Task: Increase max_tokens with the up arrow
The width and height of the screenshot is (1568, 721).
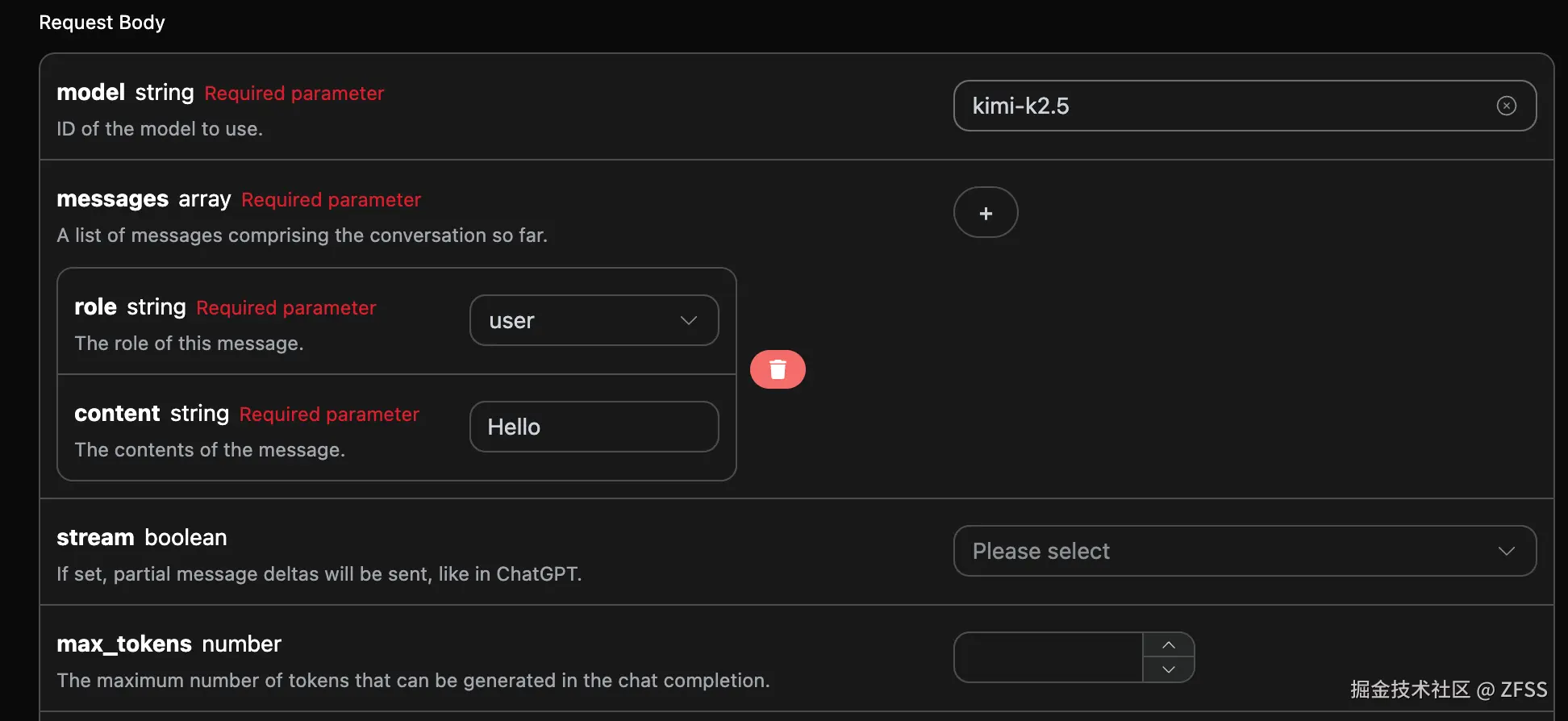Action: [x=1169, y=645]
